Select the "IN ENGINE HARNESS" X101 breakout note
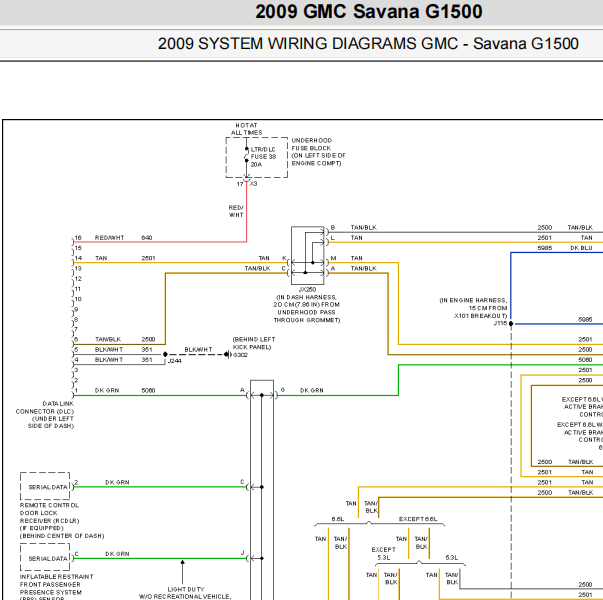 coord(473,308)
